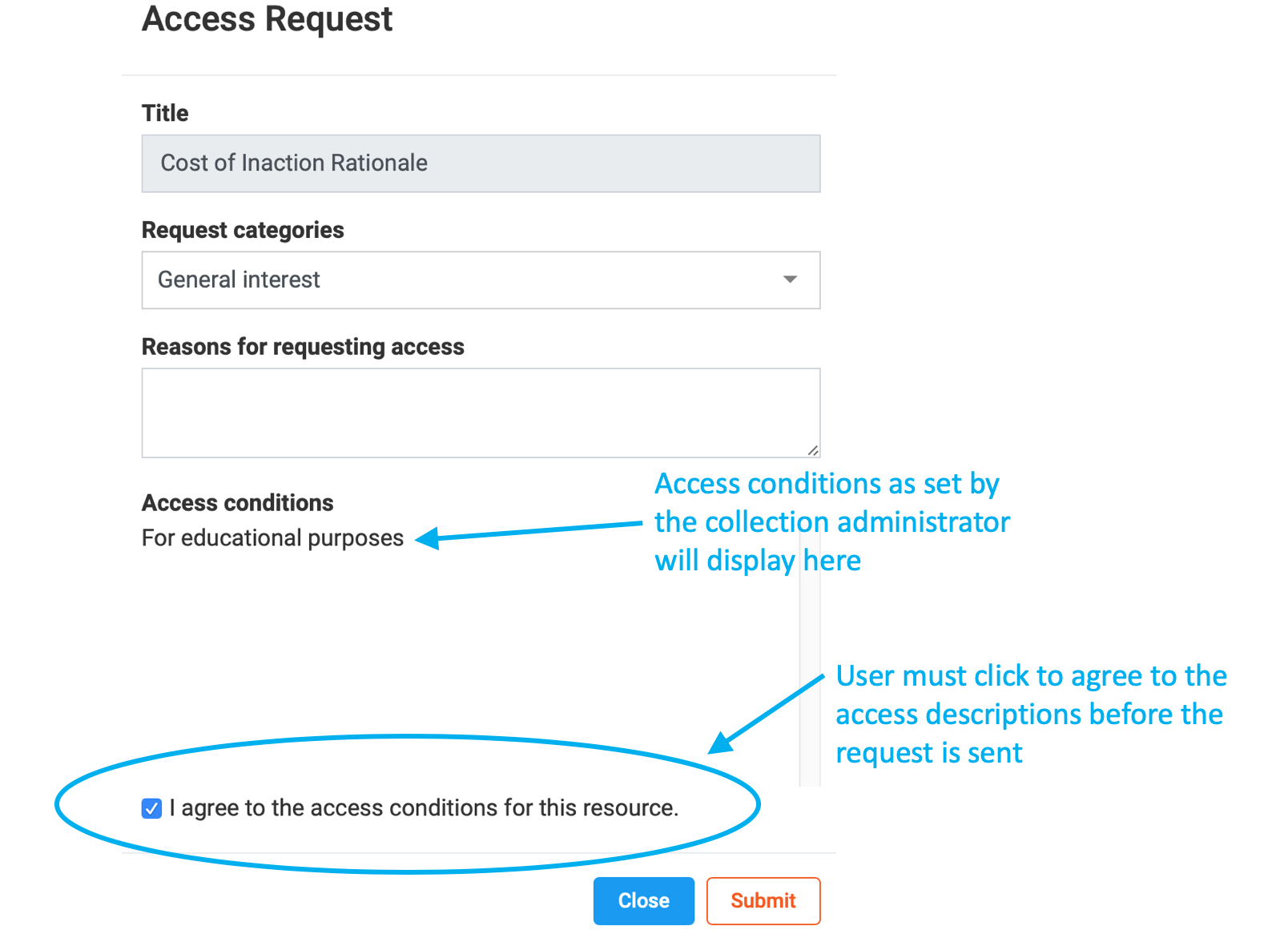
Task: Grab the textarea resize handle
Action: pos(812,450)
